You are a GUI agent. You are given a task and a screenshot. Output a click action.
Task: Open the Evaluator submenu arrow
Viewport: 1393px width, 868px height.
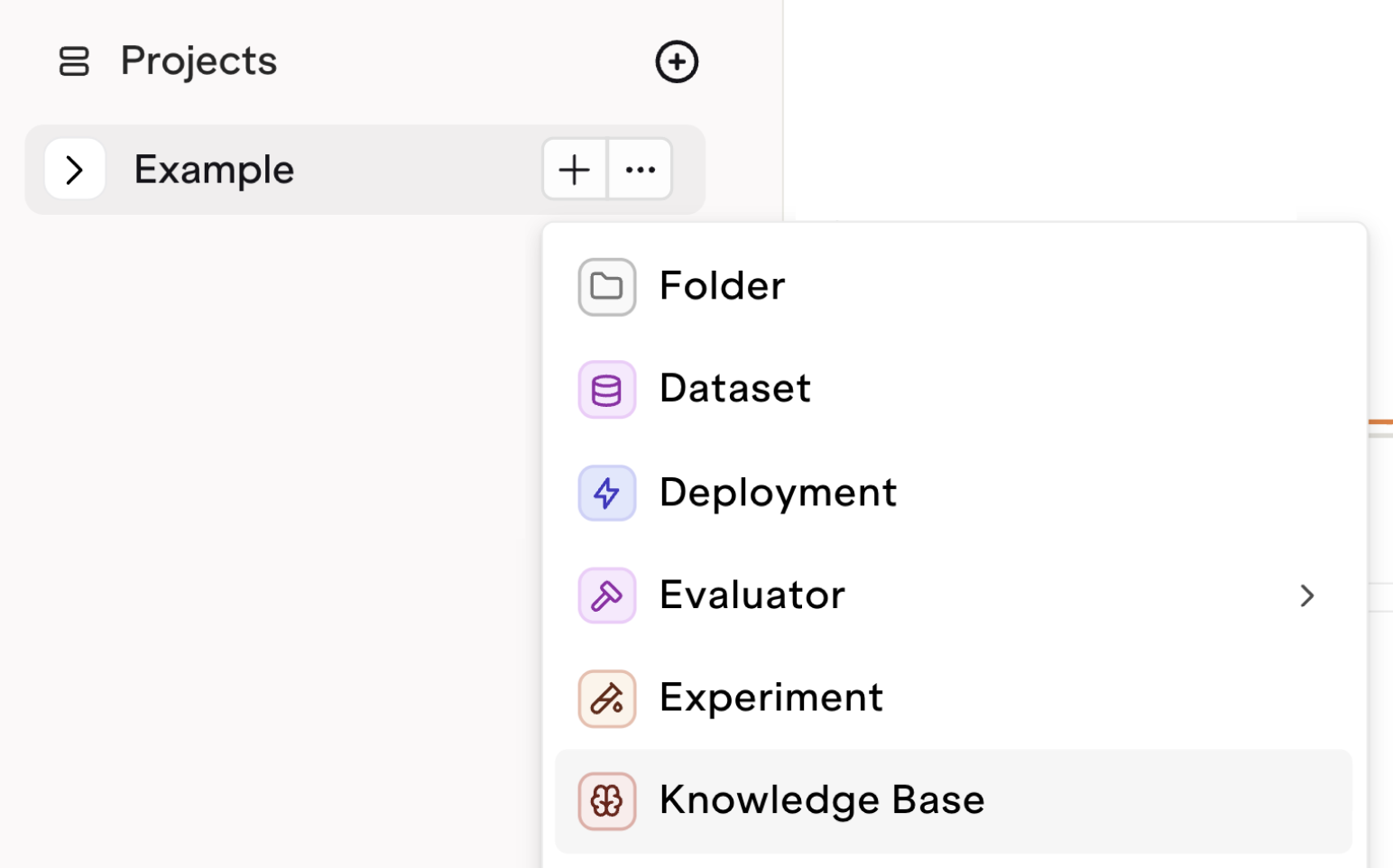tap(1307, 596)
